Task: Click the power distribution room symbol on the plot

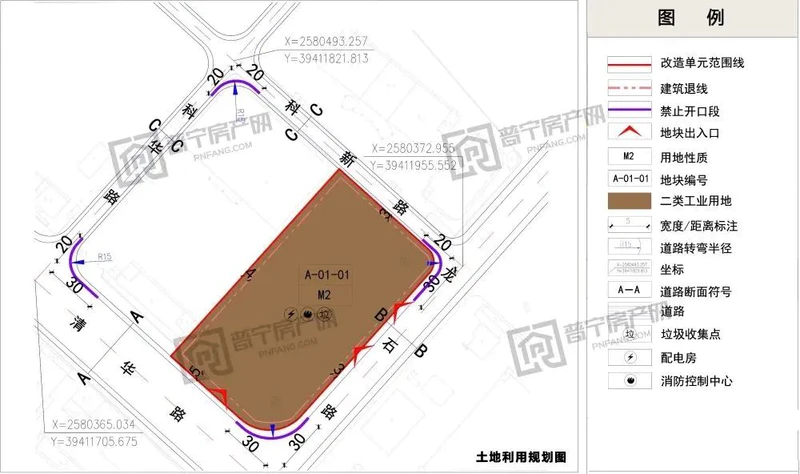Action: [291, 314]
